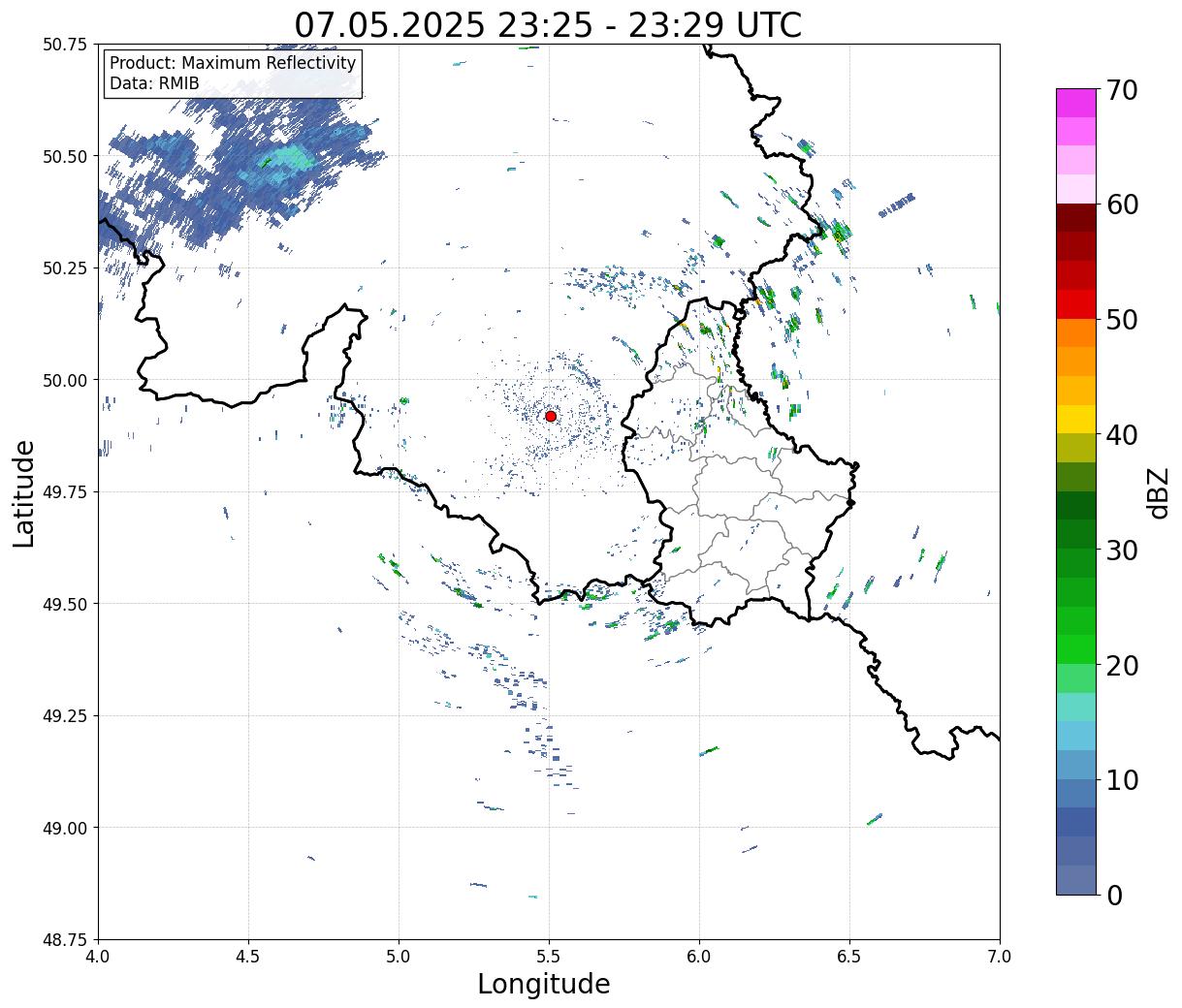Click the colorbar tick label 70

point(1122,90)
